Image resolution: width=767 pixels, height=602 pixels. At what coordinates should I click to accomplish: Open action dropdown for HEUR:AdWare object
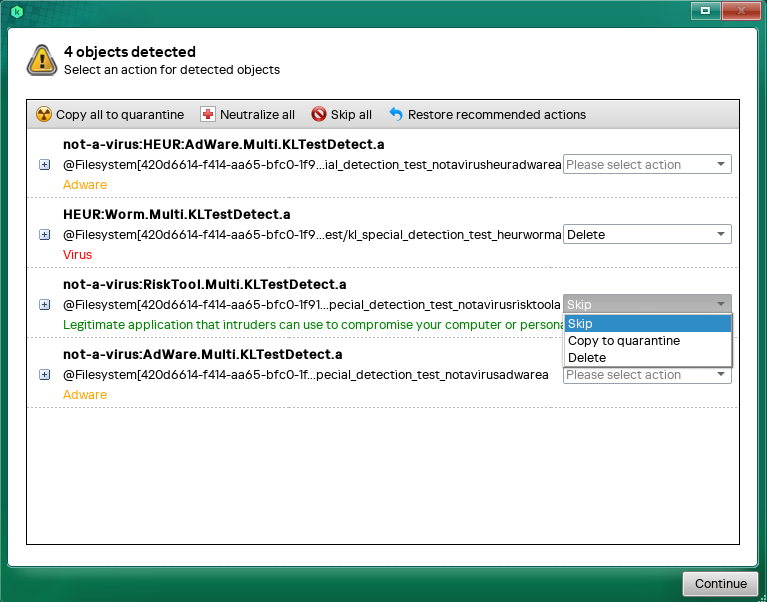tap(647, 165)
